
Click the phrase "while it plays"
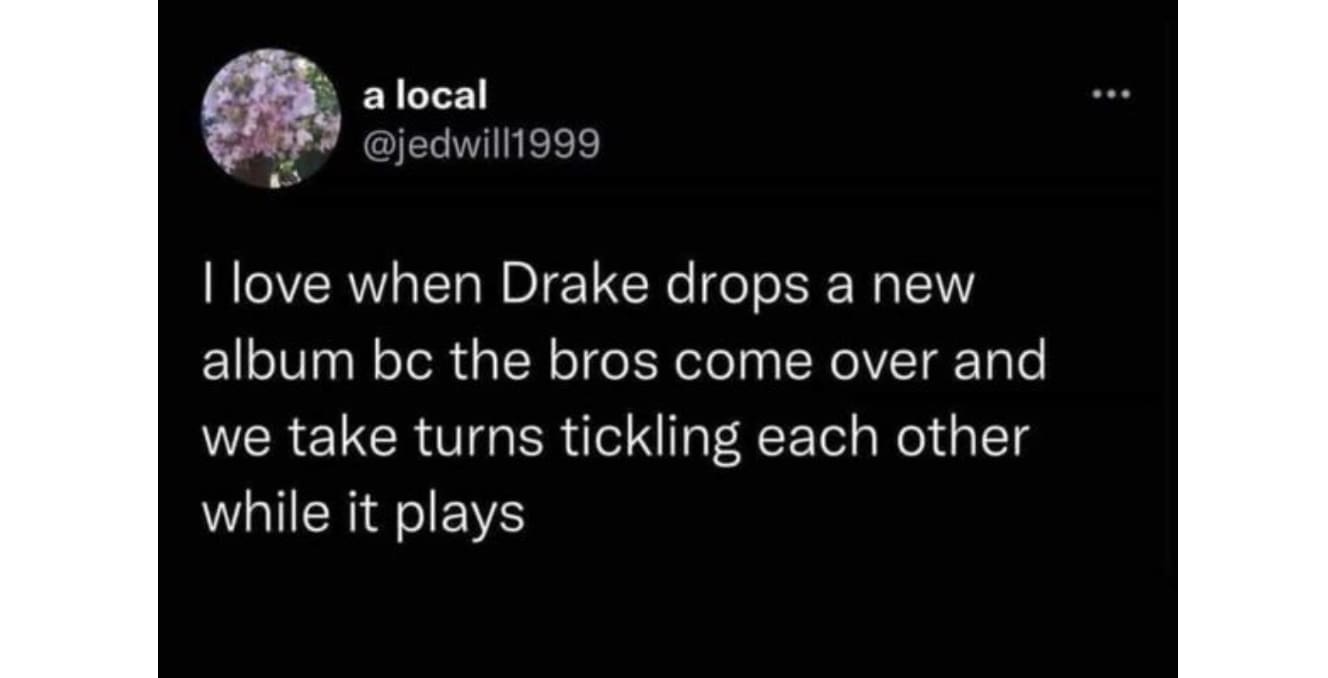click(x=363, y=514)
